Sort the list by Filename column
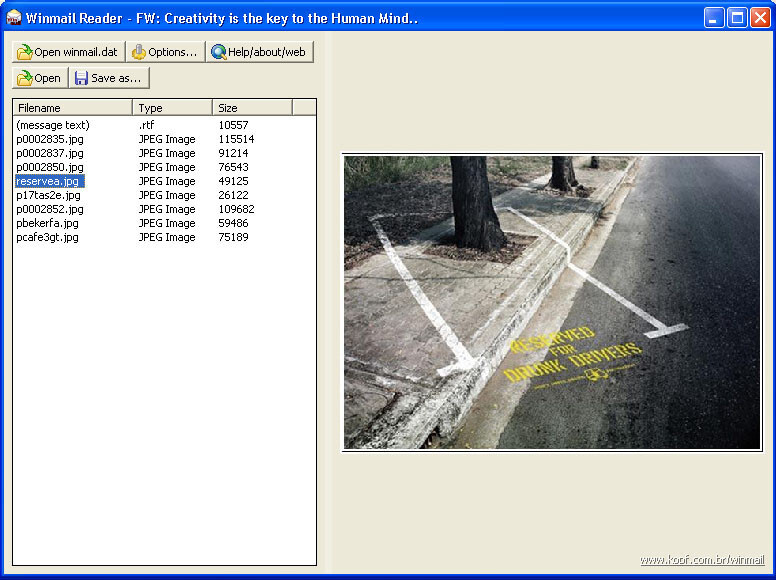This screenshot has height=580, width=776. pos(72,107)
